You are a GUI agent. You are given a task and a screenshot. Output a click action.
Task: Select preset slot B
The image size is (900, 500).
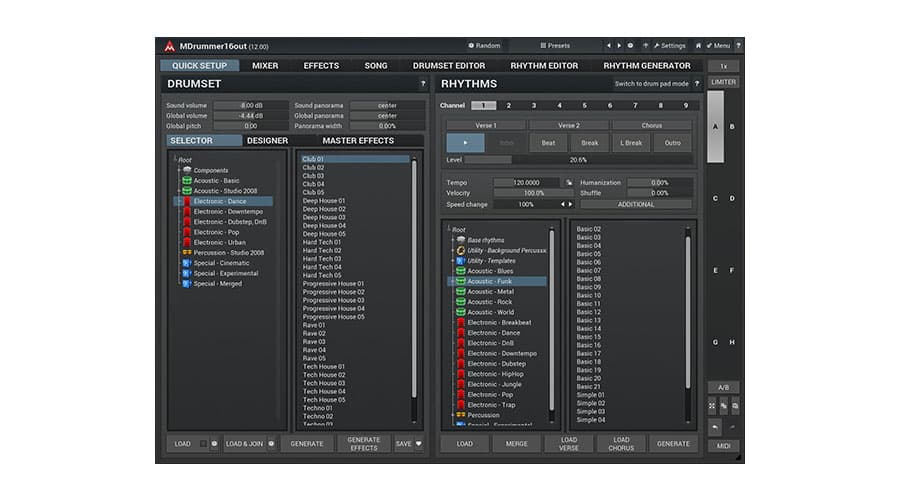tap(732, 126)
